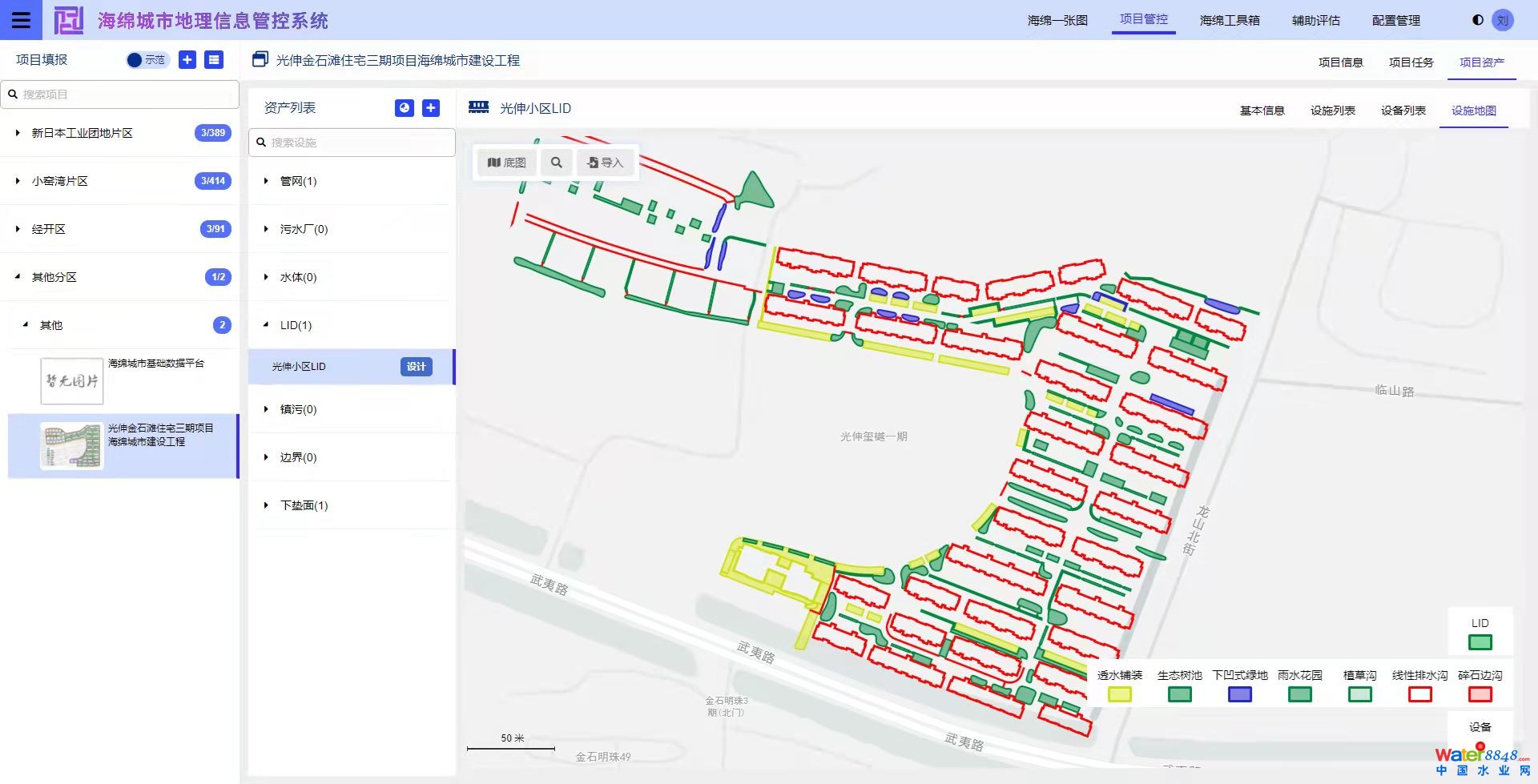Click the asset list chart icon
The width and height of the screenshot is (1538, 784).
pos(405,108)
